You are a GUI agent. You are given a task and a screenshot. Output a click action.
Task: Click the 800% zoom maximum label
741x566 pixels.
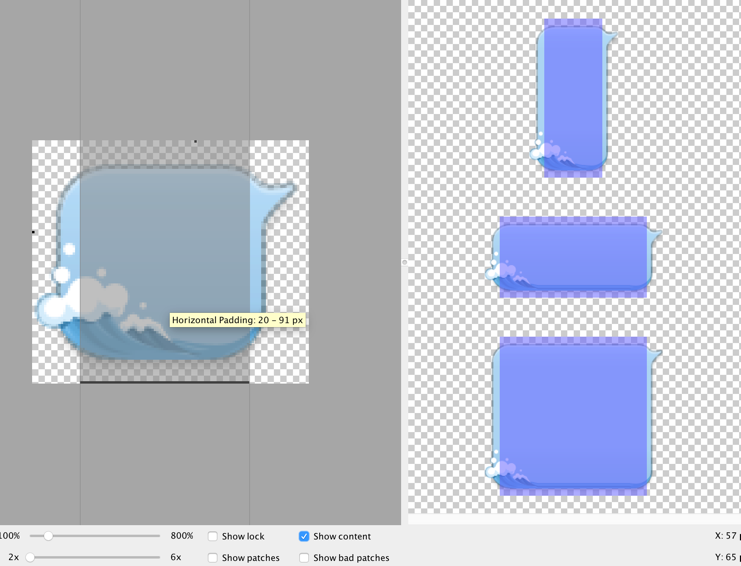pyautogui.click(x=182, y=536)
